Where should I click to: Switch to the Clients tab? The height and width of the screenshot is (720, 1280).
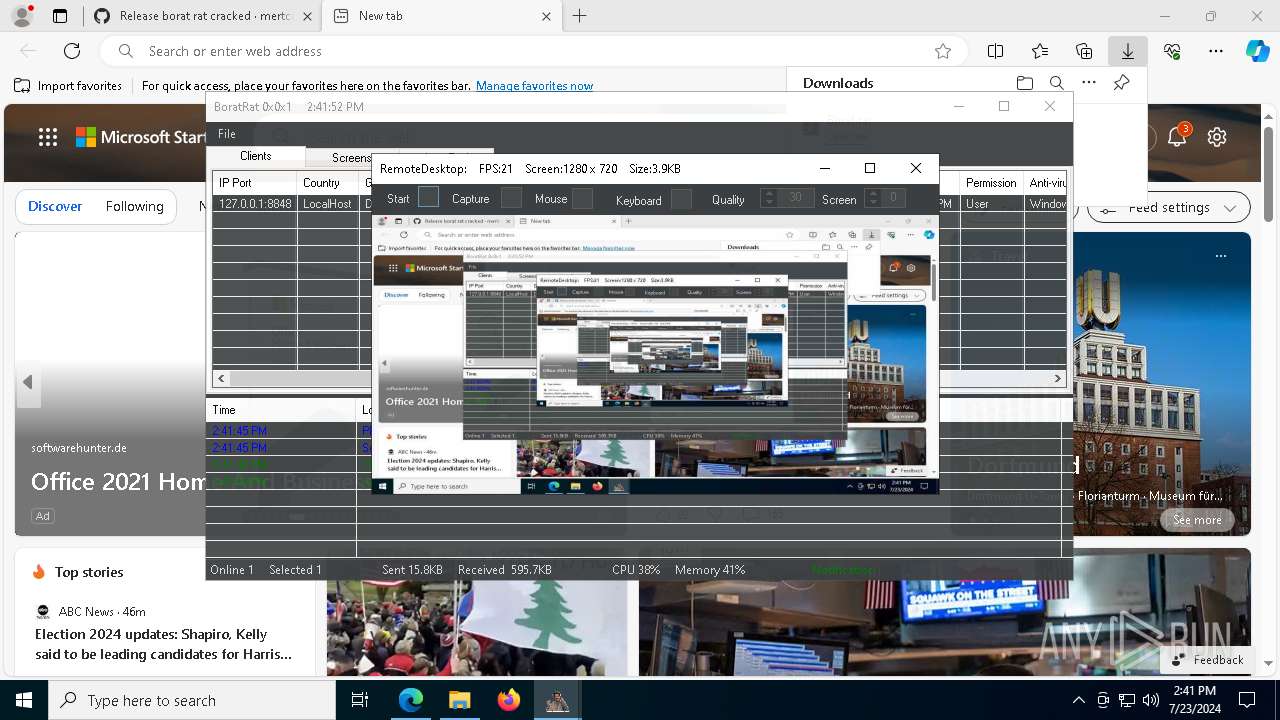256,156
